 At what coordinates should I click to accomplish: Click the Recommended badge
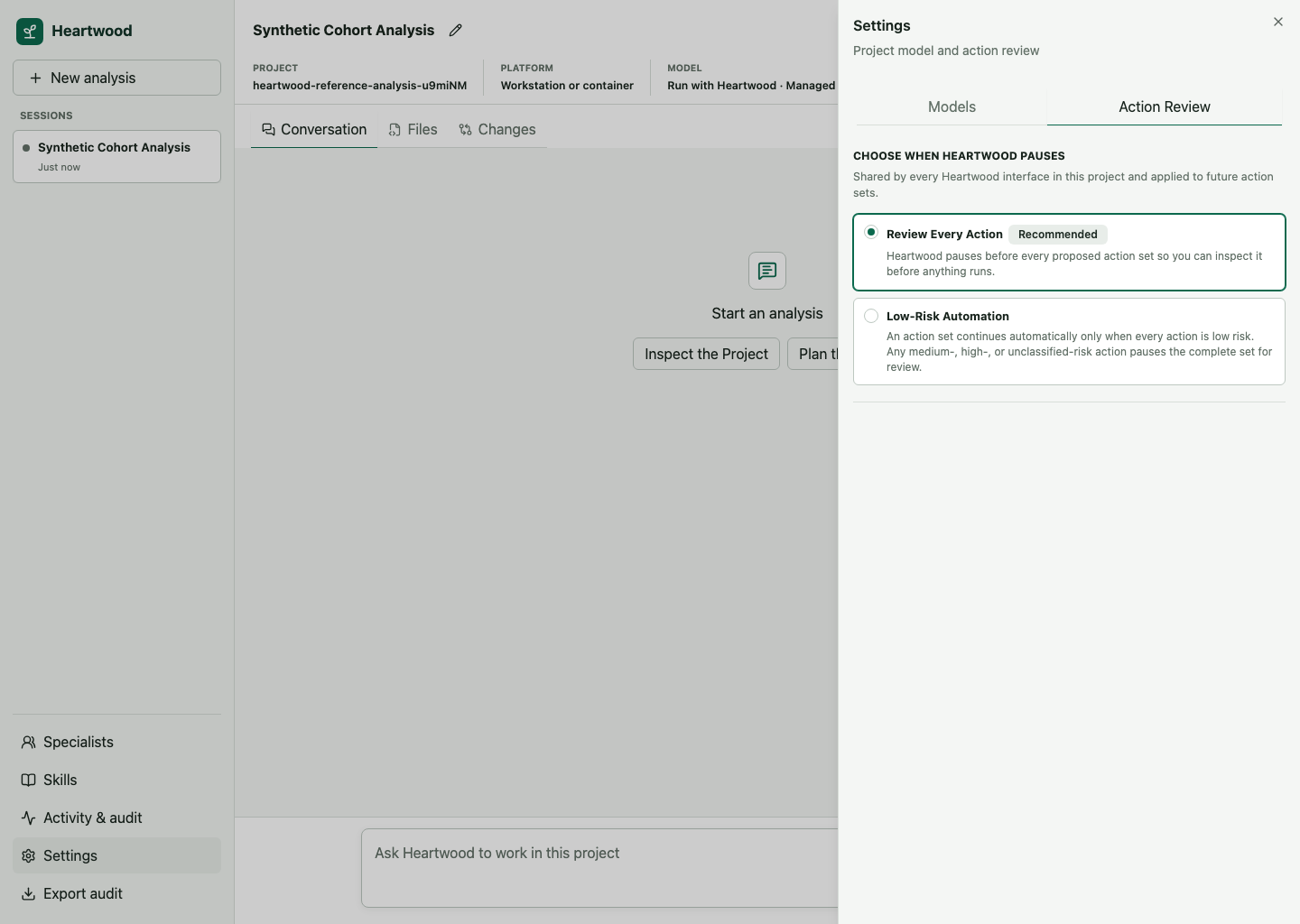click(1058, 235)
